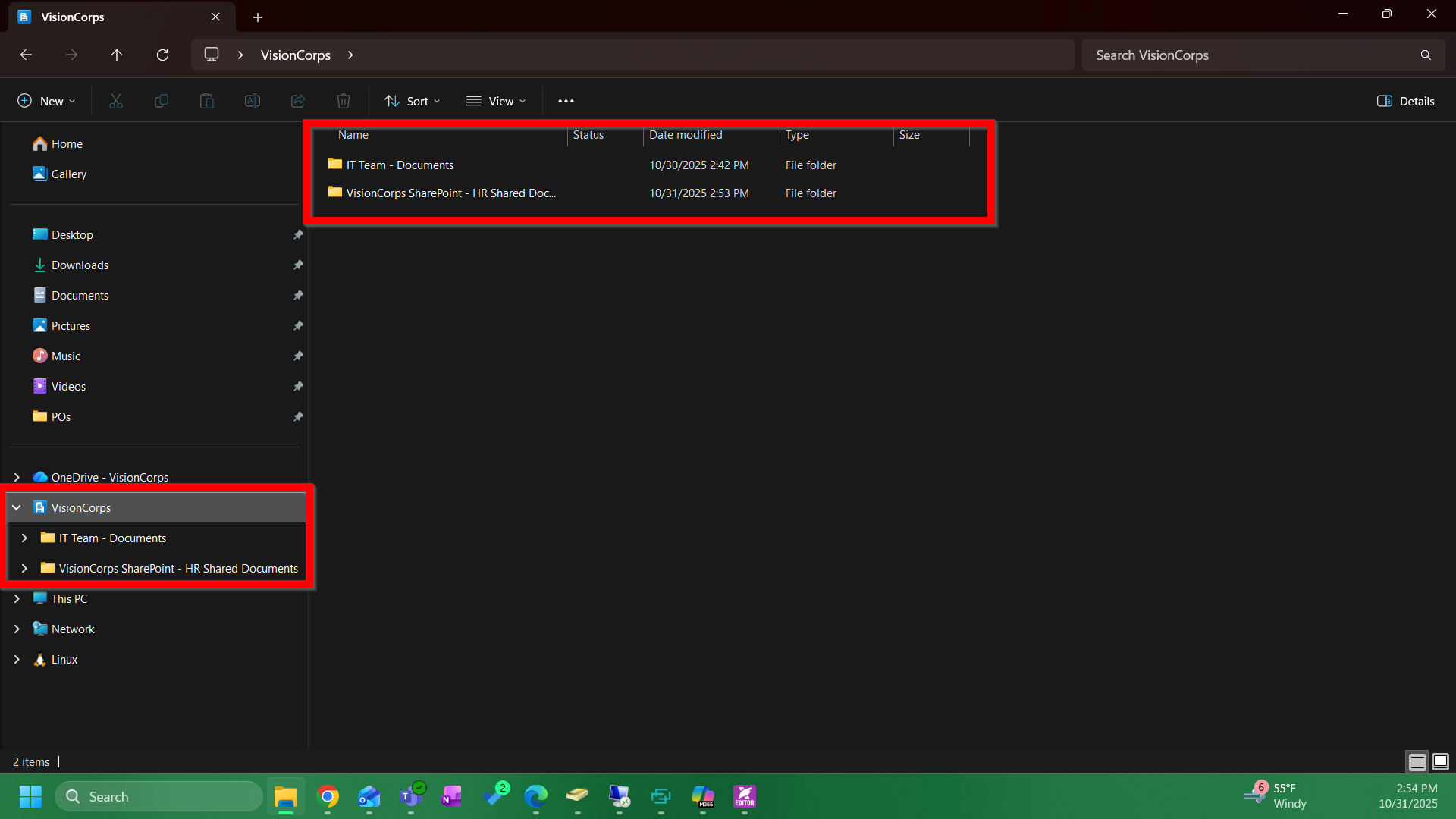The image size is (1456, 819).
Task: Collapse the VisionCorps section in sidebar
Action: 17,507
